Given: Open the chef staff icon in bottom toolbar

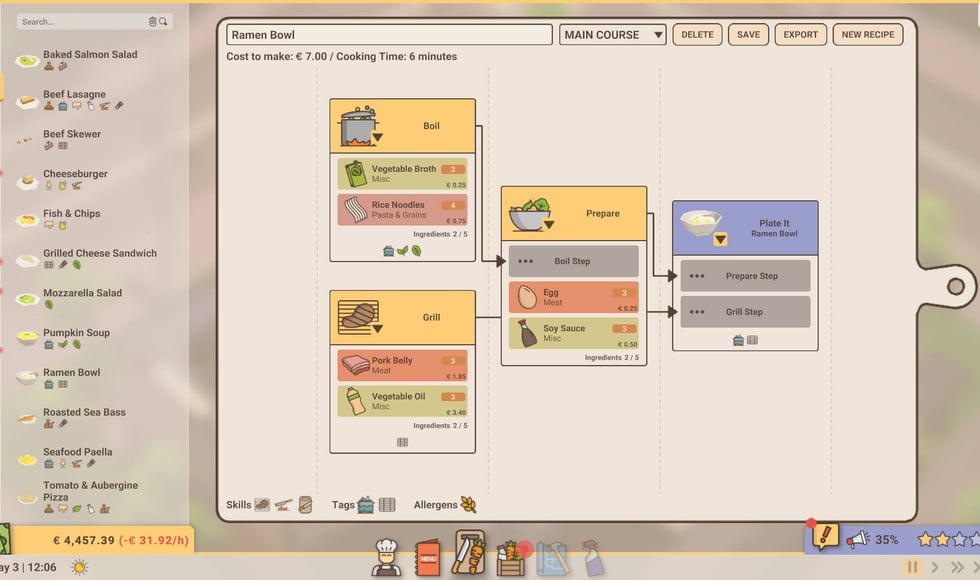Looking at the screenshot, I should coord(386,556).
